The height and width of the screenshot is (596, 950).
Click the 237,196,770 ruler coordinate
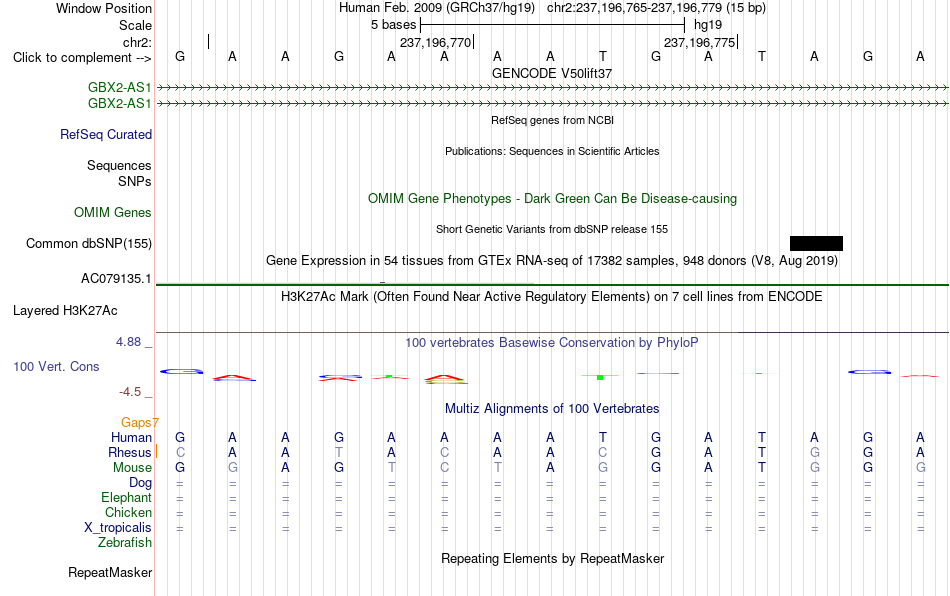(436, 42)
